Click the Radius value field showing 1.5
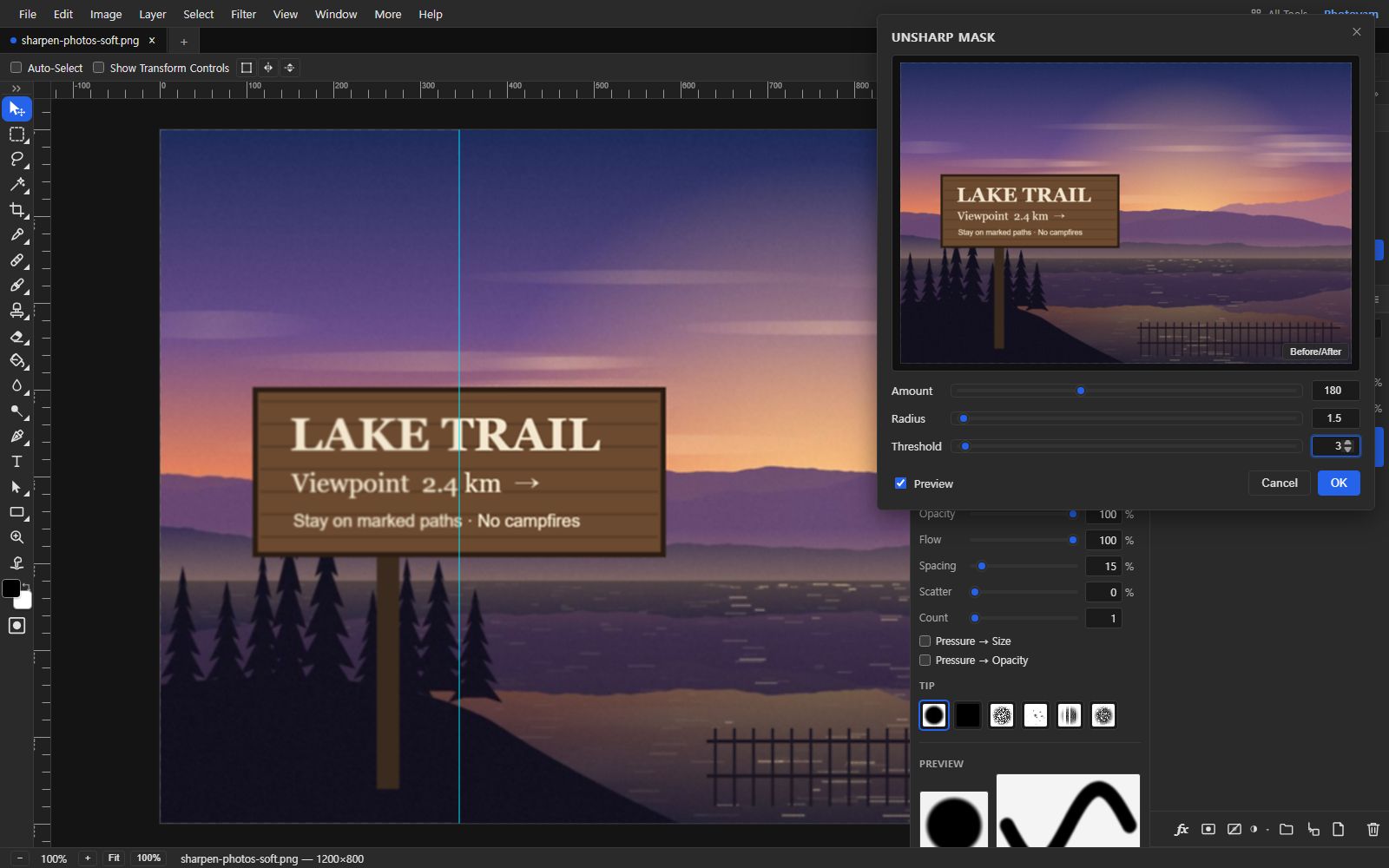This screenshot has height=868, width=1389. click(x=1335, y=418)
